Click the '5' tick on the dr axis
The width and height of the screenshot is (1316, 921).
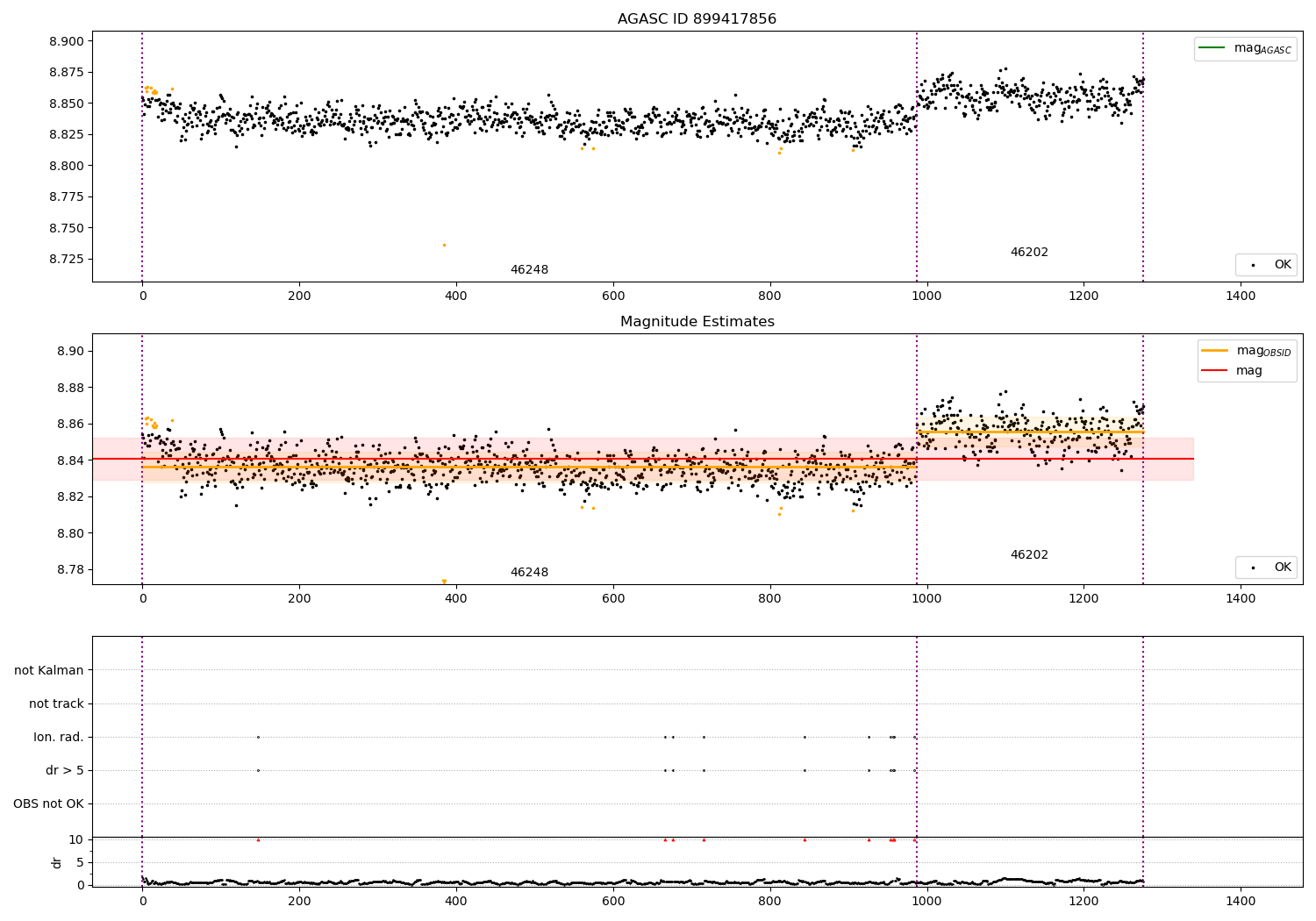(x=81, y=863)
